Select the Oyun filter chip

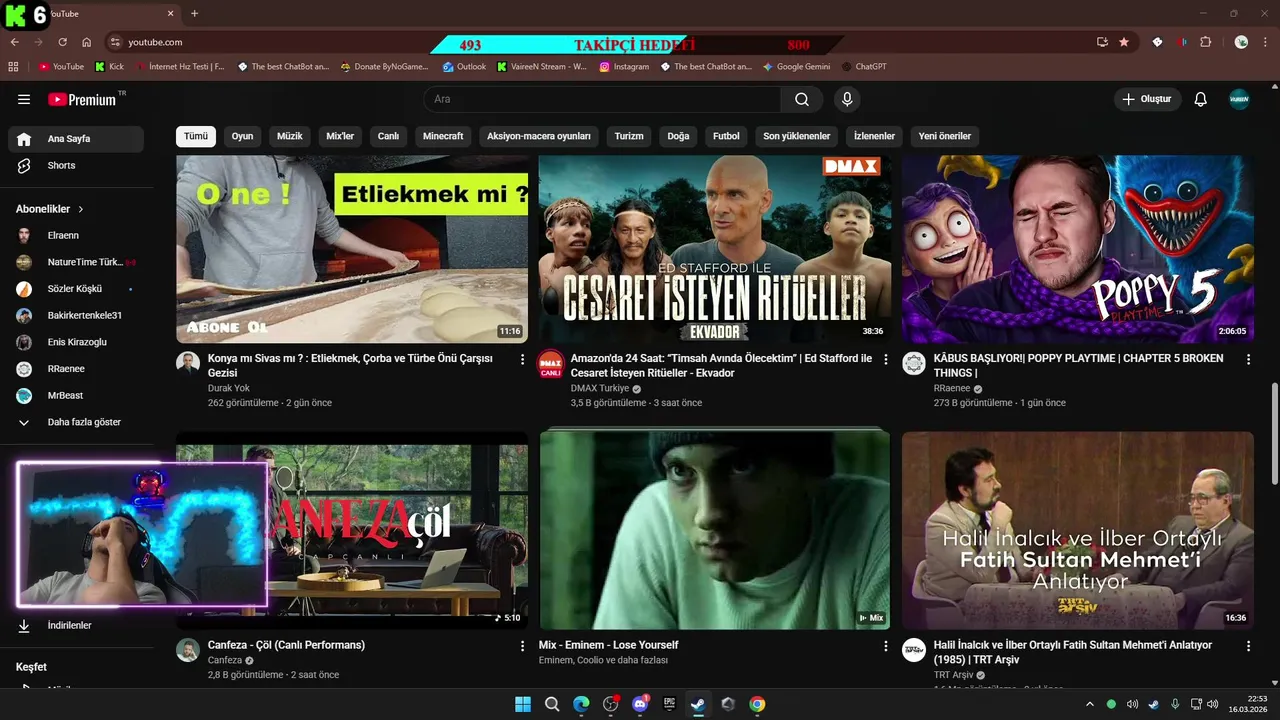coord(243,136)
